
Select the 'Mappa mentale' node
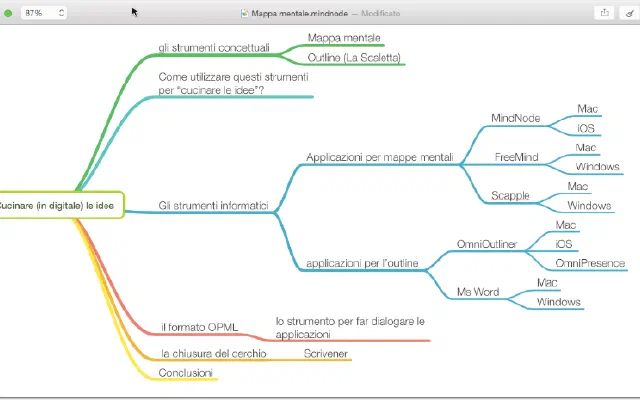344,38
